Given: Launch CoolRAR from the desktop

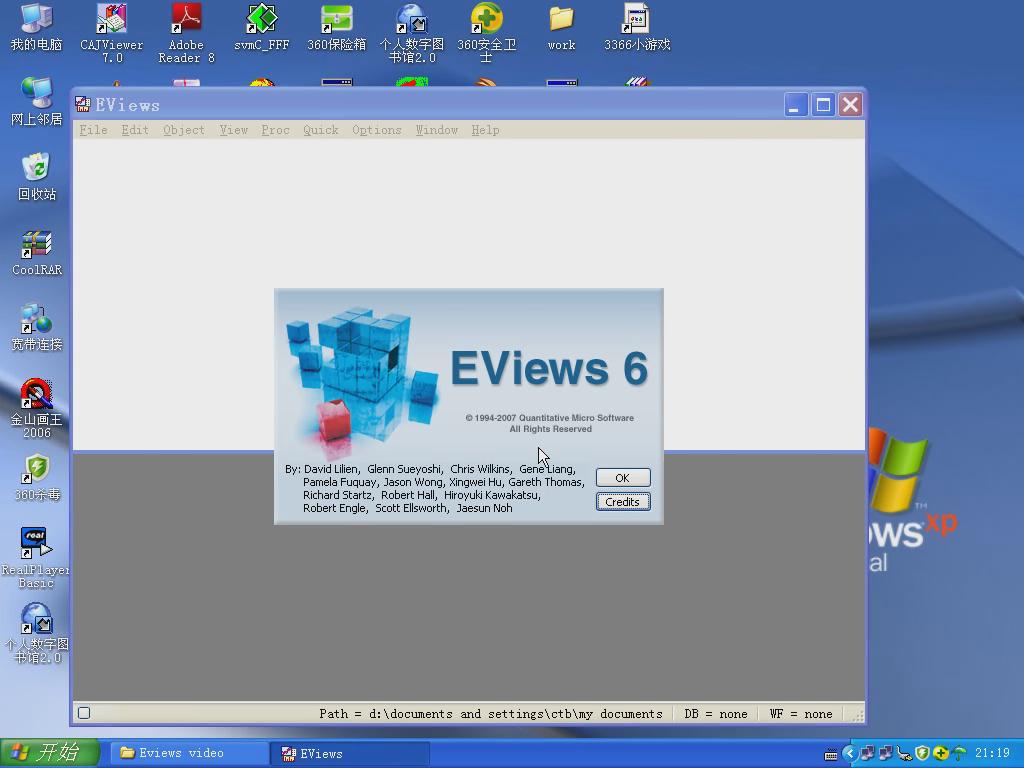Looking at the screenshot, I should click(37, 253).
